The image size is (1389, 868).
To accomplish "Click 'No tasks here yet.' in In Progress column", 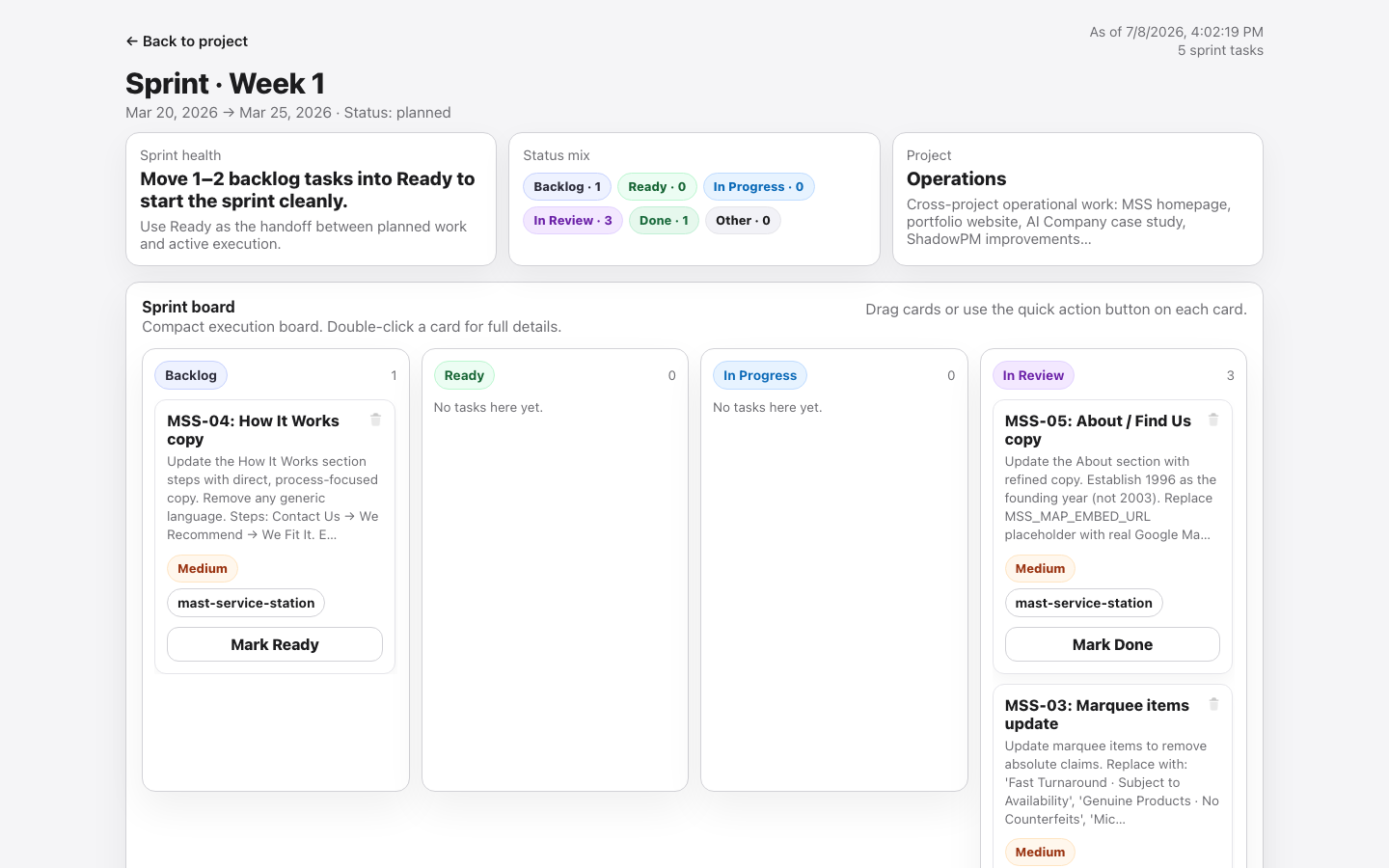I will pos(768,408).
